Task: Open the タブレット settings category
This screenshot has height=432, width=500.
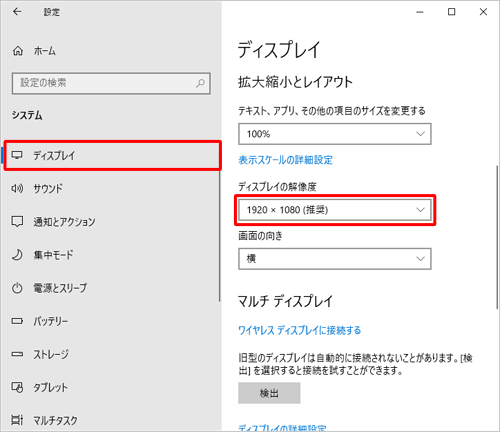Action: pyautogui.click(x=110, y=387)
